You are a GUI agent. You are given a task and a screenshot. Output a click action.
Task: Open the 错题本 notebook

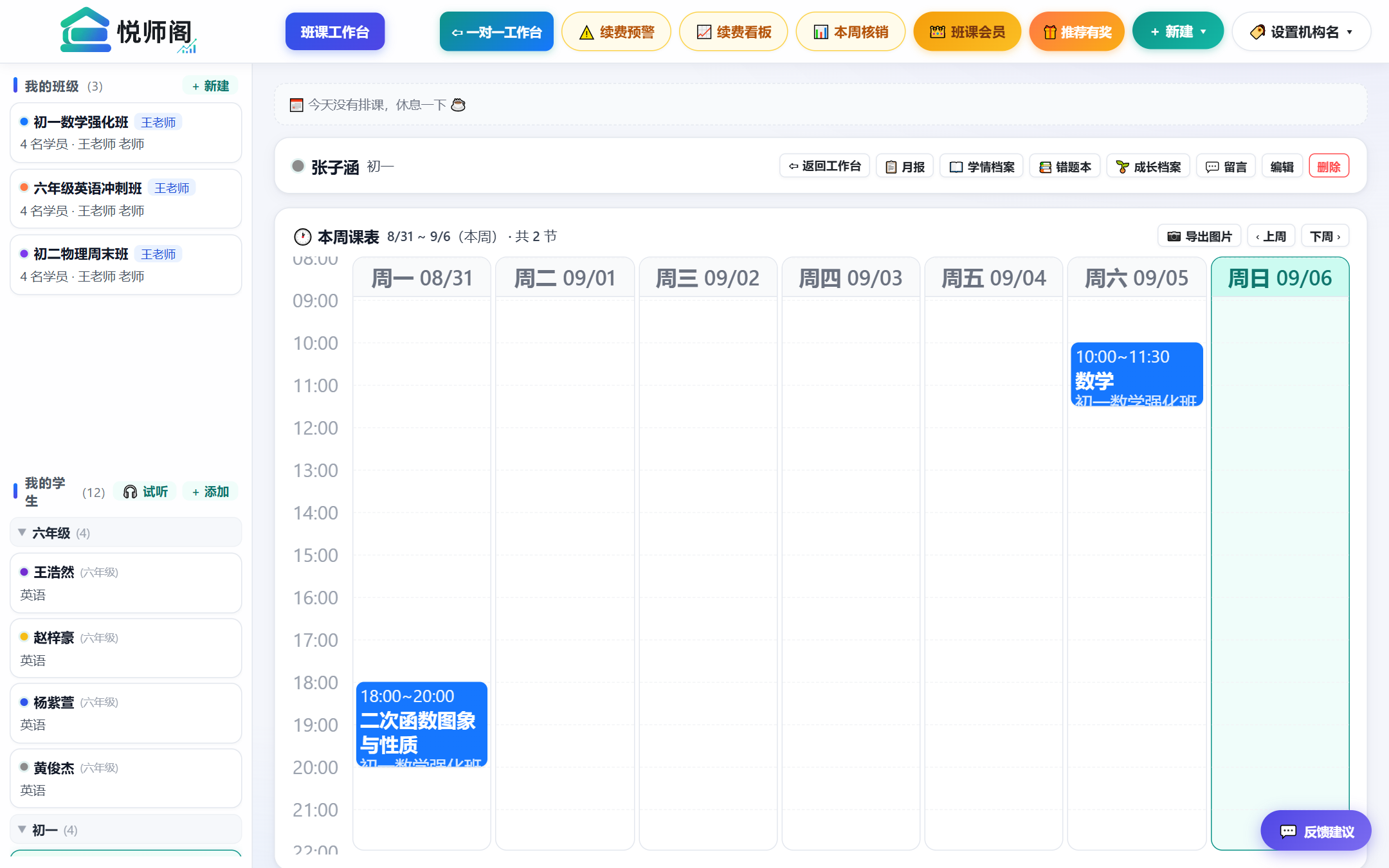tap(1065, 167)
